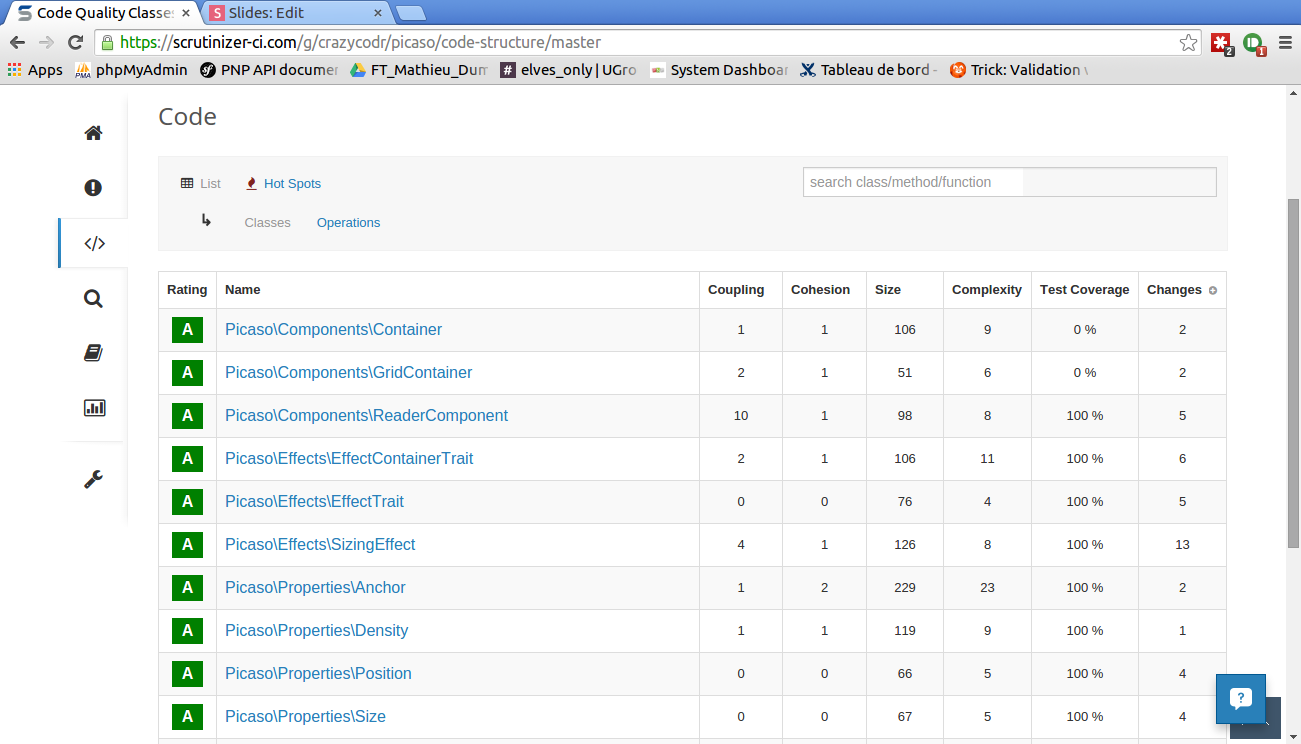Click the green circular extension icon

pyautogui.click(x=1253, y=43)
